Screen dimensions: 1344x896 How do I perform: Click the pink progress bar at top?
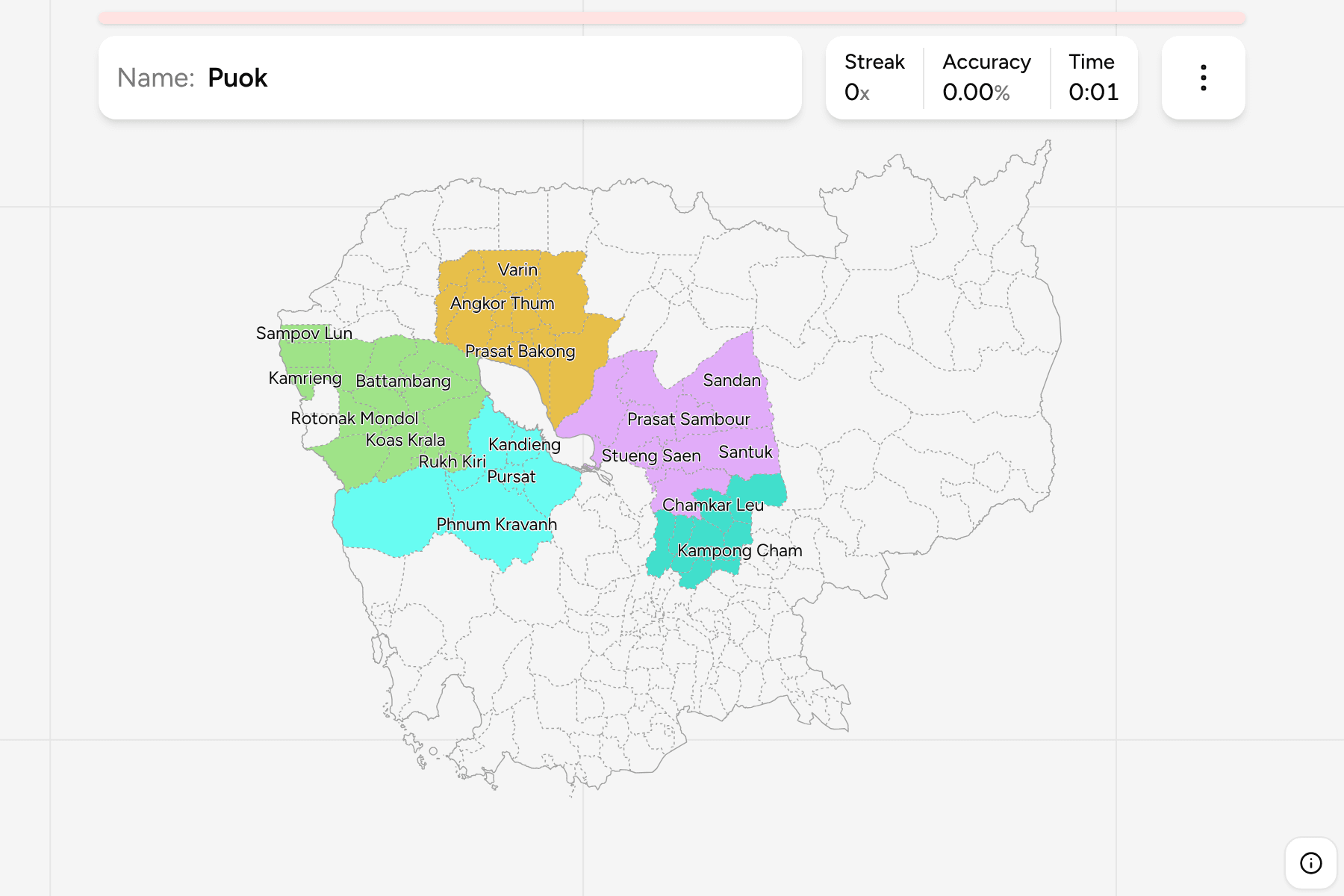(672, 18)
